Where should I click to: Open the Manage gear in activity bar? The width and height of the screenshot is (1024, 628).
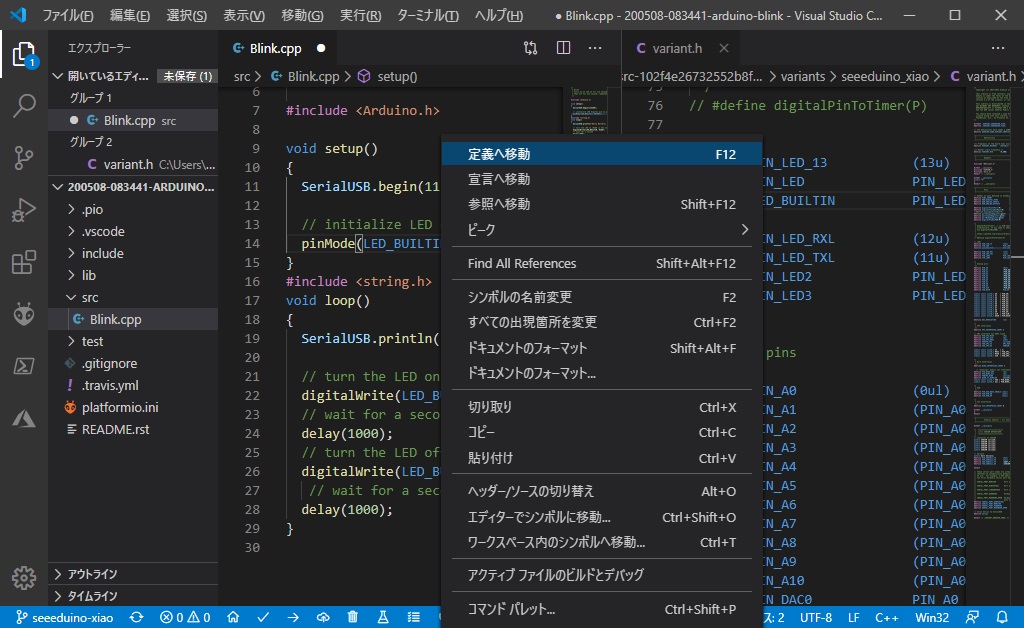[24, 578]
